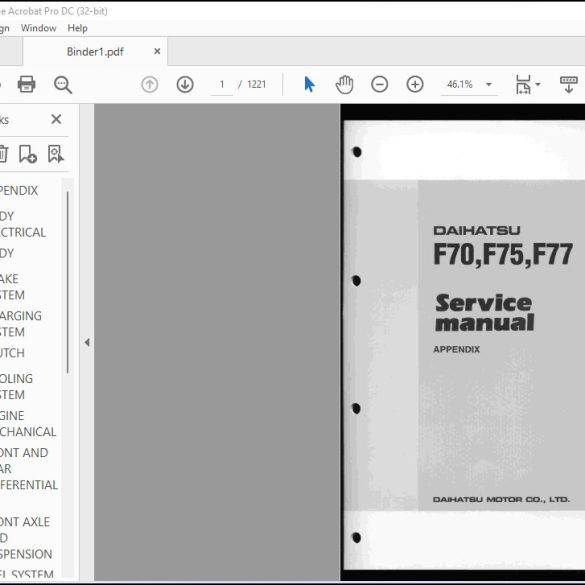Image resolution: width=585 pixels, height=585 pixels.
Task: Select the Binder1.pdf tab
Action: (95, 52)
